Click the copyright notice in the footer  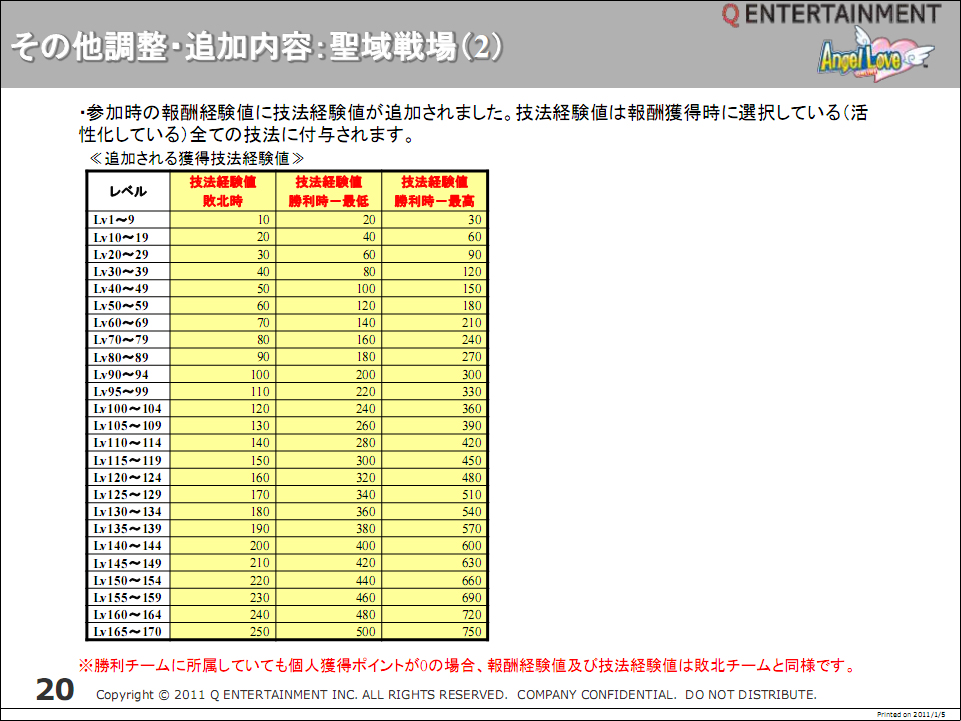click(456, 694)
